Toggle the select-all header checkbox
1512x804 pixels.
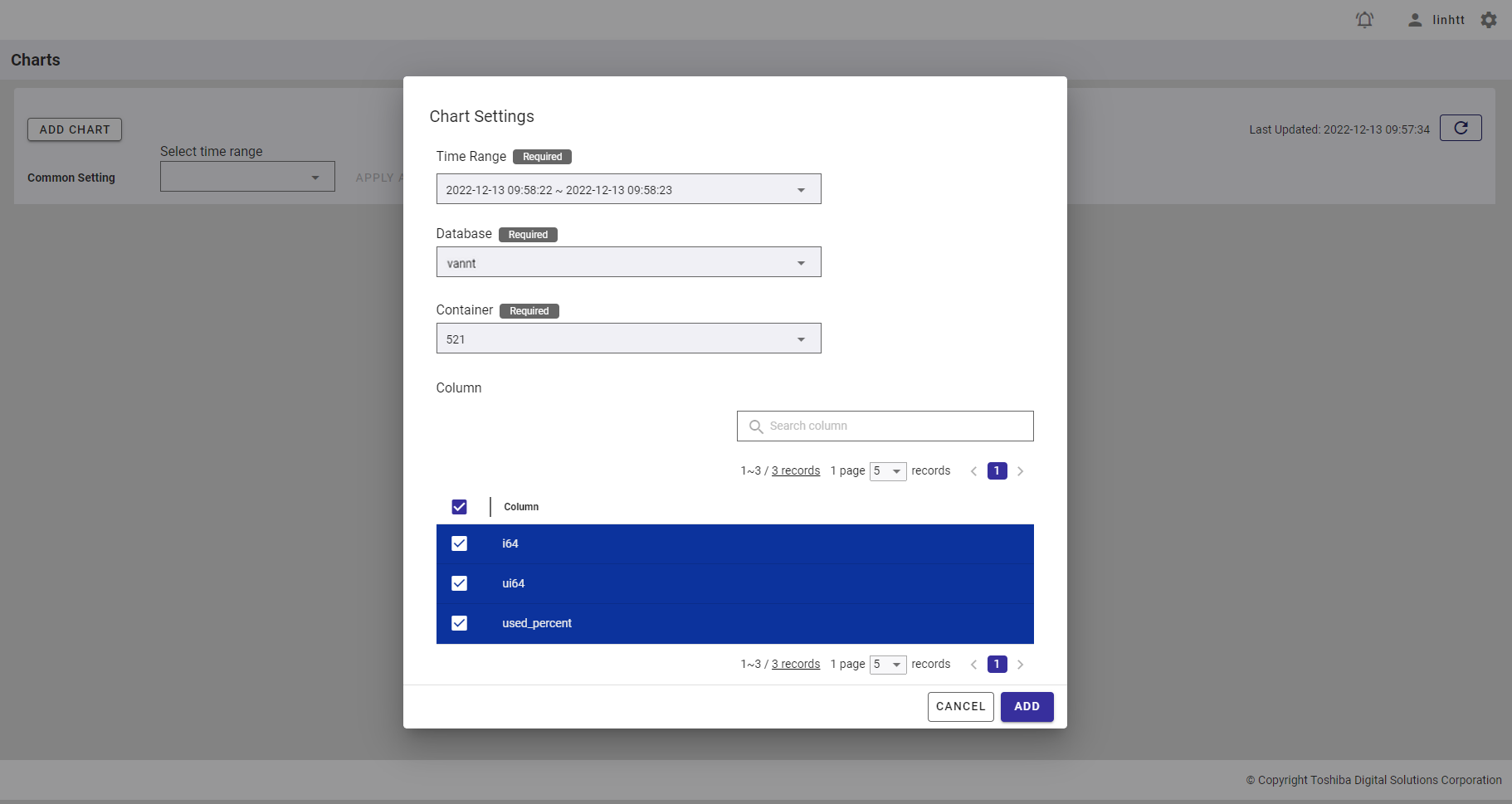[x=459, y=507]
